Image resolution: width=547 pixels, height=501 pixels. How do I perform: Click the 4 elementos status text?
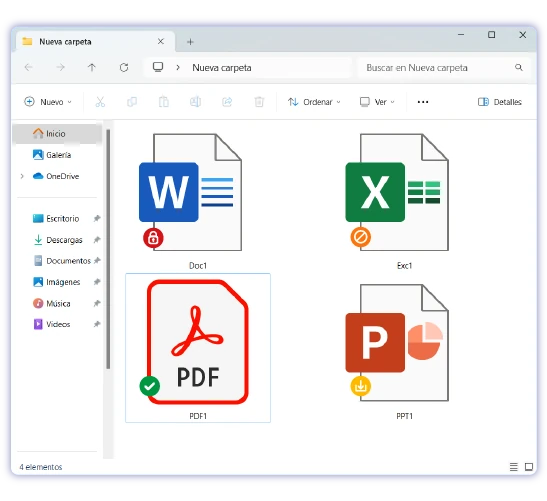41,467
